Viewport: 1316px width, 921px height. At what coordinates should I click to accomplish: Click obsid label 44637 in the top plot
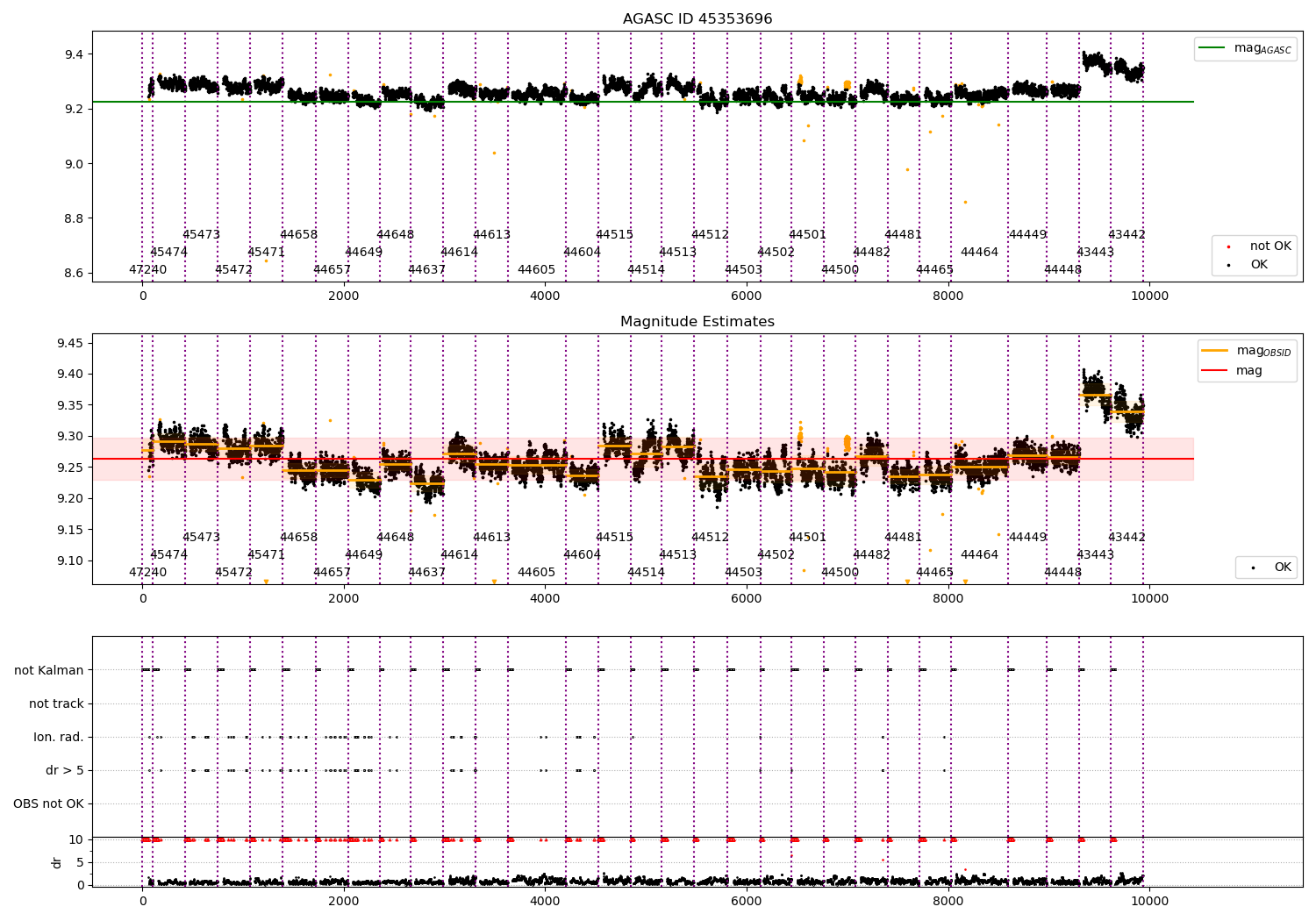click(426, 269)
